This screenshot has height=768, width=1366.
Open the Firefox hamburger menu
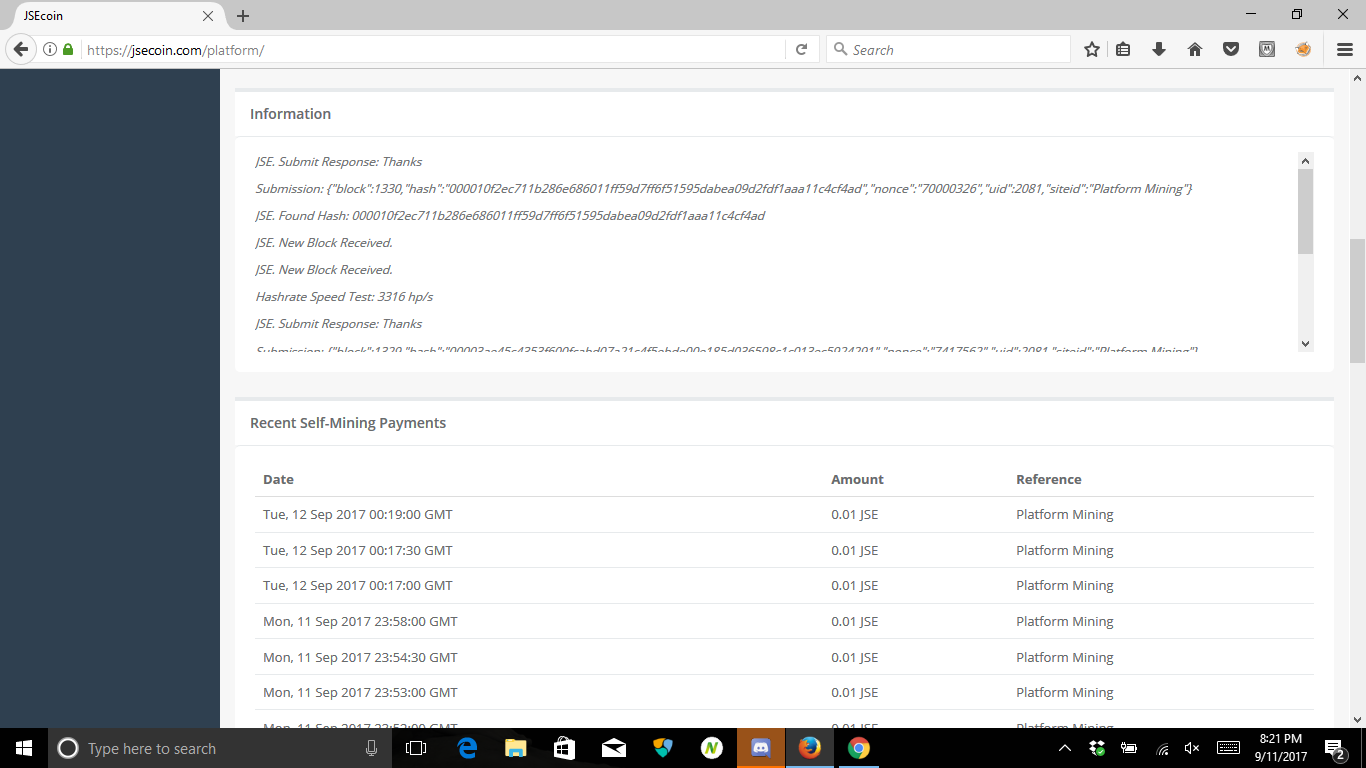pos(1345,49)
